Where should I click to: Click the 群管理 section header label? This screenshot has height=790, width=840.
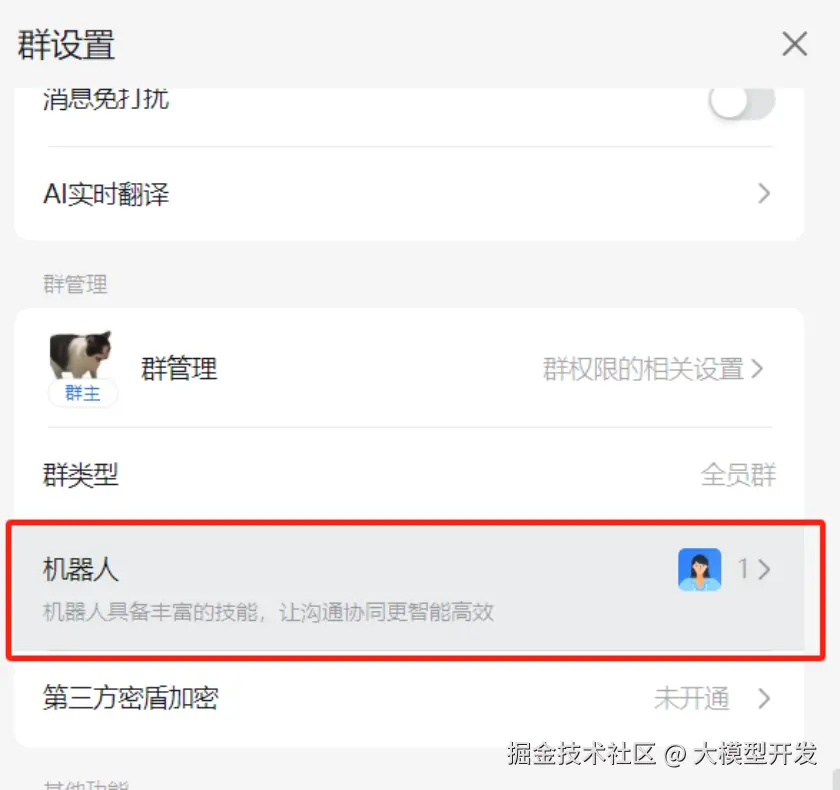75,284
